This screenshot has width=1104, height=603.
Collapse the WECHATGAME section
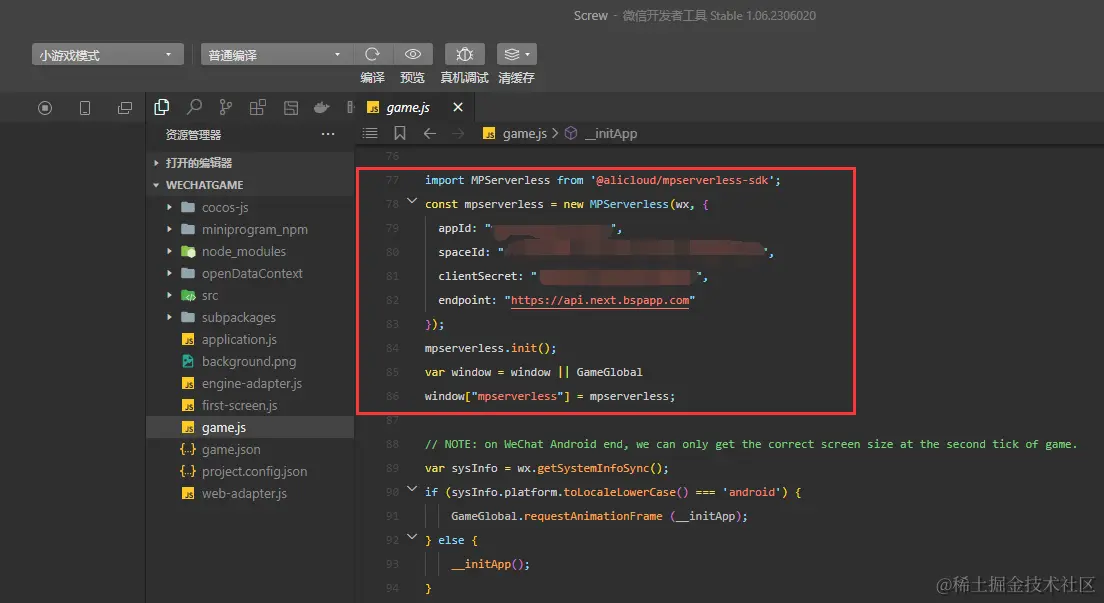point(250,185)
